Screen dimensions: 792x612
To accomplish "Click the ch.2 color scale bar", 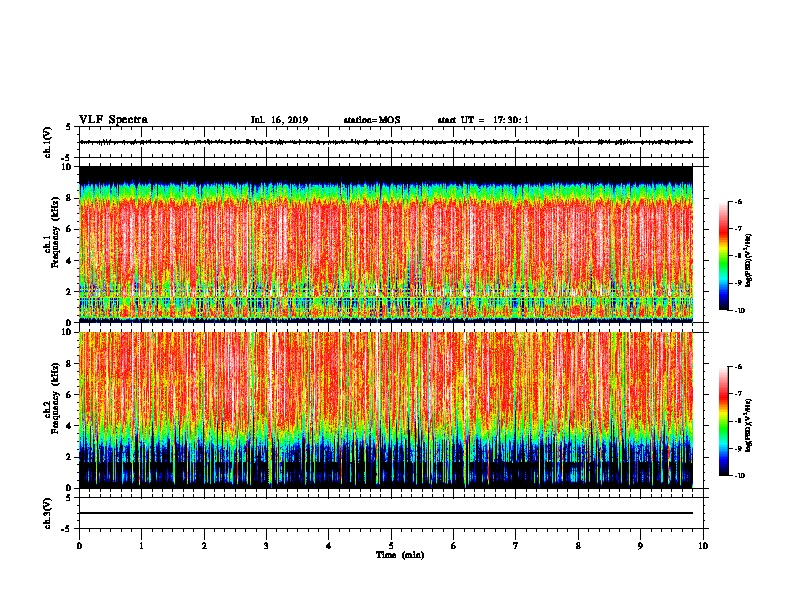I will pyautogui.click(x=724, y=421).
